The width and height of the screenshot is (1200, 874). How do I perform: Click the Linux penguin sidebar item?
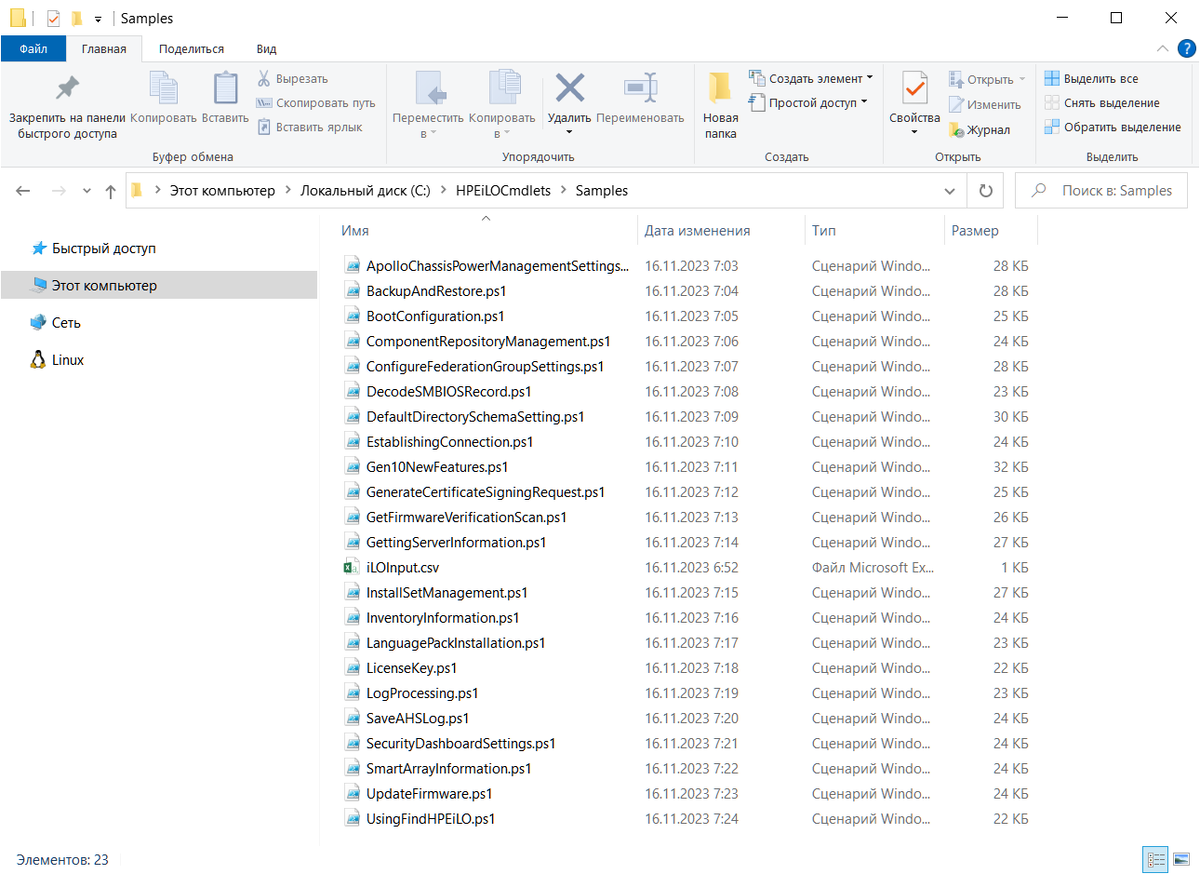pos(57,360)
